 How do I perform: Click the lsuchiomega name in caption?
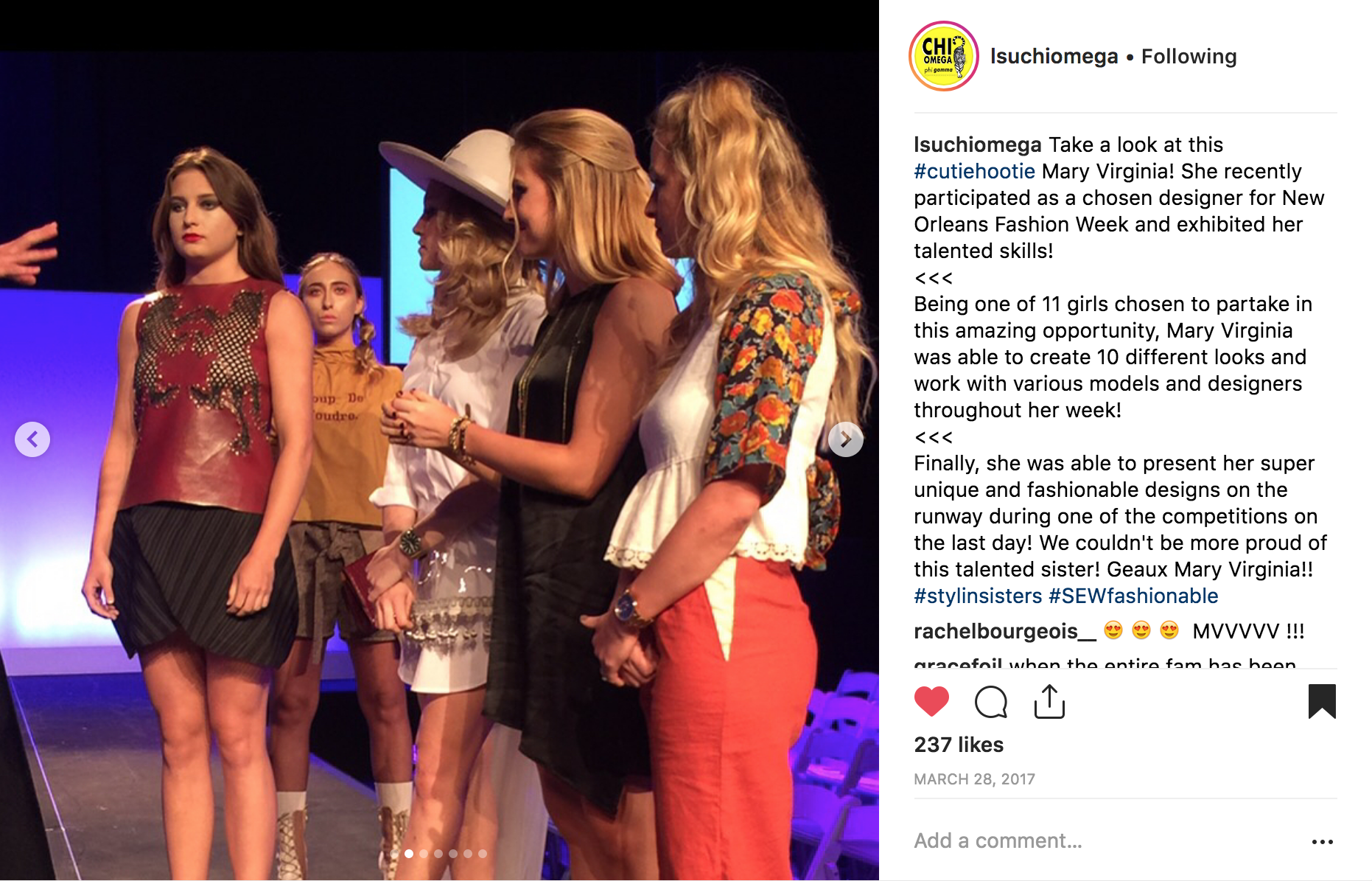pyautogui.click(x=978, y=144)
